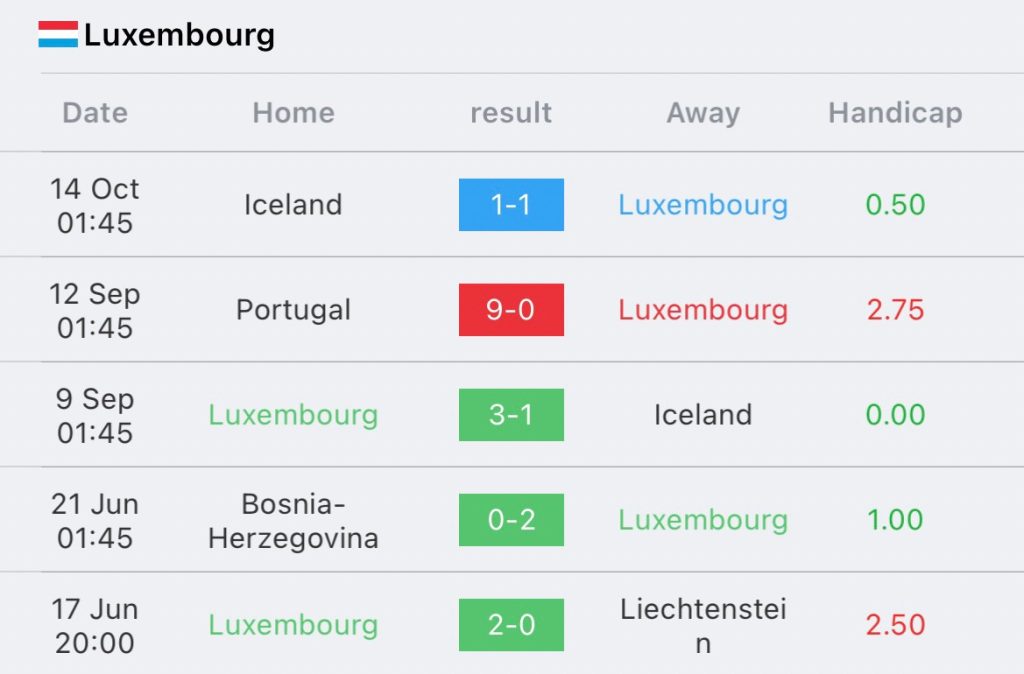
Task: Open the blue 1-1 result badge
Action: (x=511, y=205)
